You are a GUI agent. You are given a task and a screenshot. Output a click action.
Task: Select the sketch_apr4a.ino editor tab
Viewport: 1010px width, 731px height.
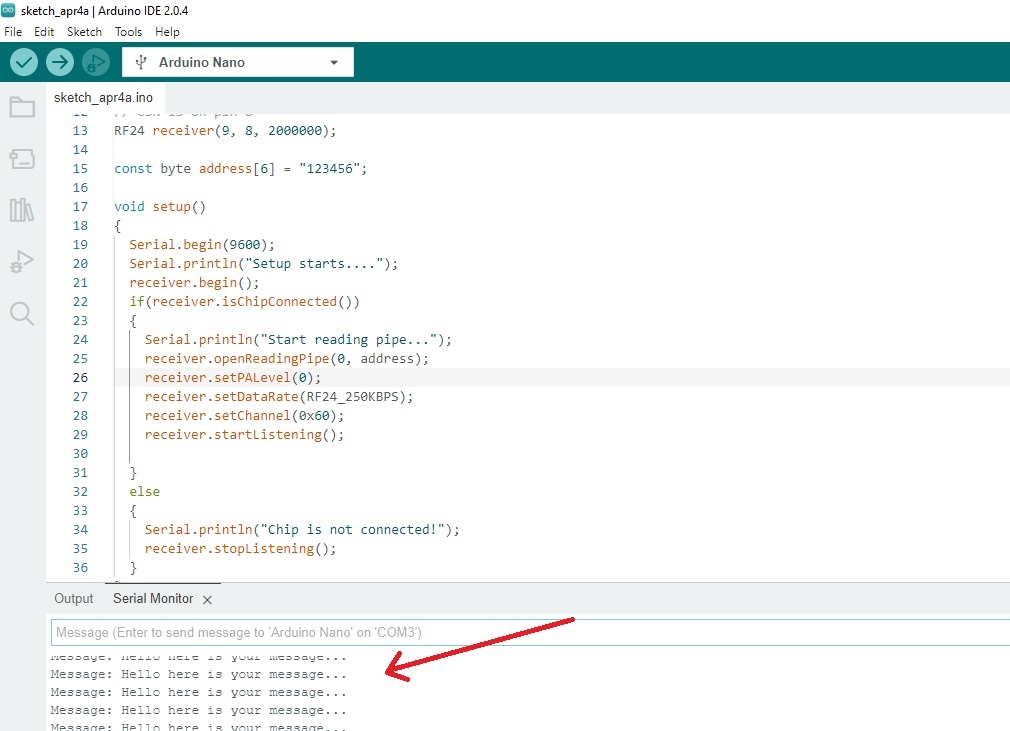[x=104, y=97]
